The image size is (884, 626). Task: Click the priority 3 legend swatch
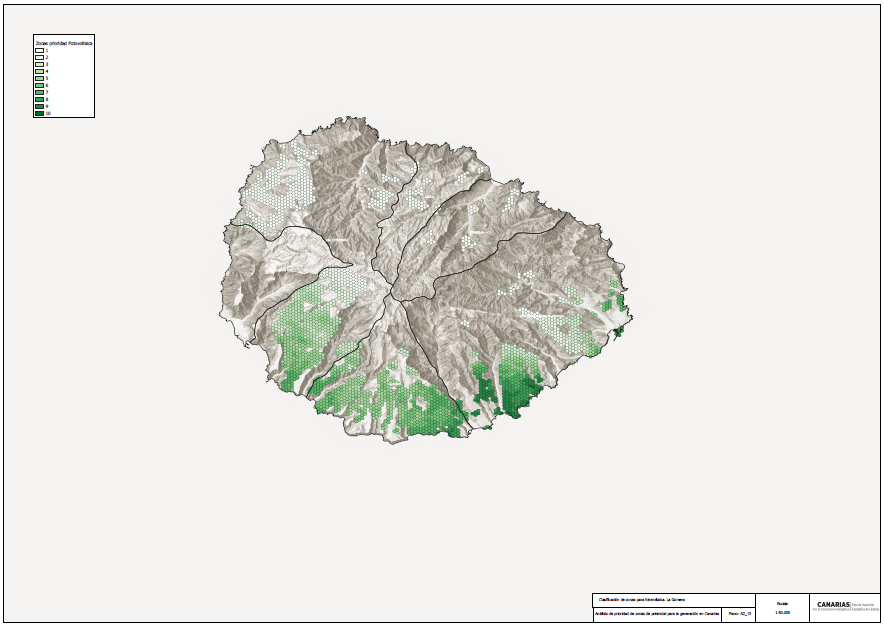[x=39, y=64]
